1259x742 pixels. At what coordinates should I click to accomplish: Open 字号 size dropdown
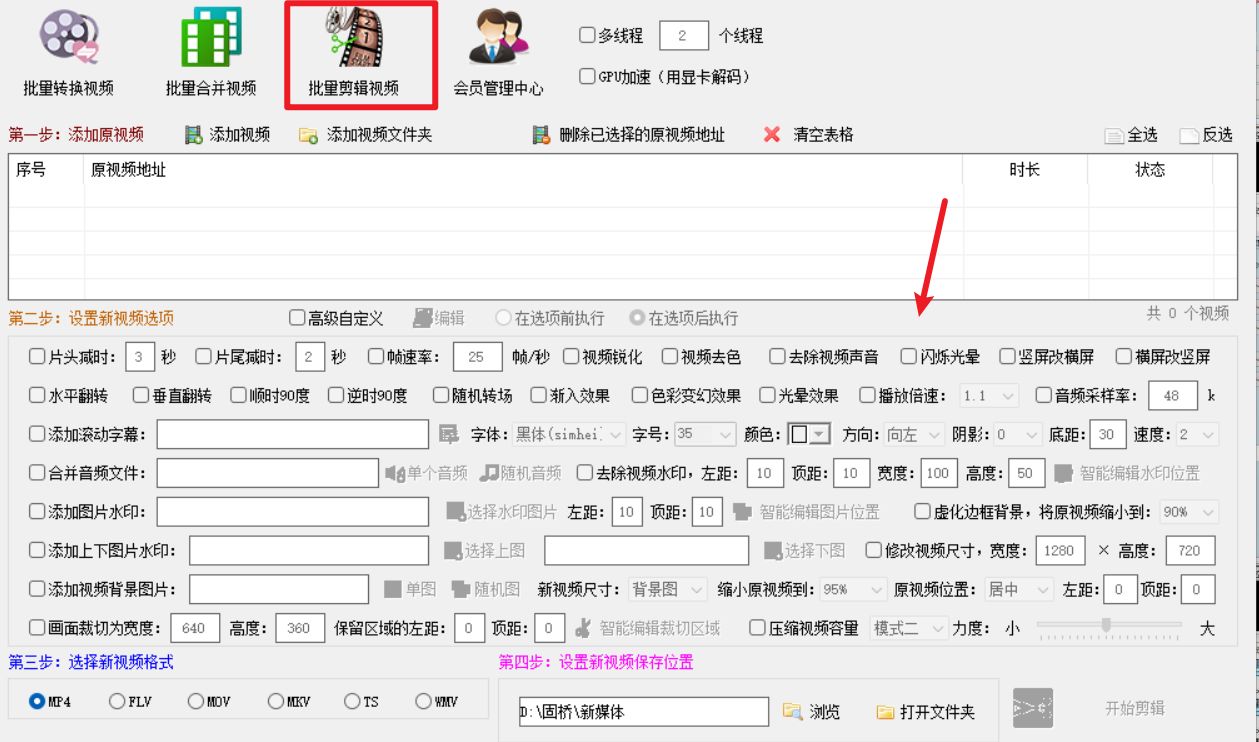[706, 434]
